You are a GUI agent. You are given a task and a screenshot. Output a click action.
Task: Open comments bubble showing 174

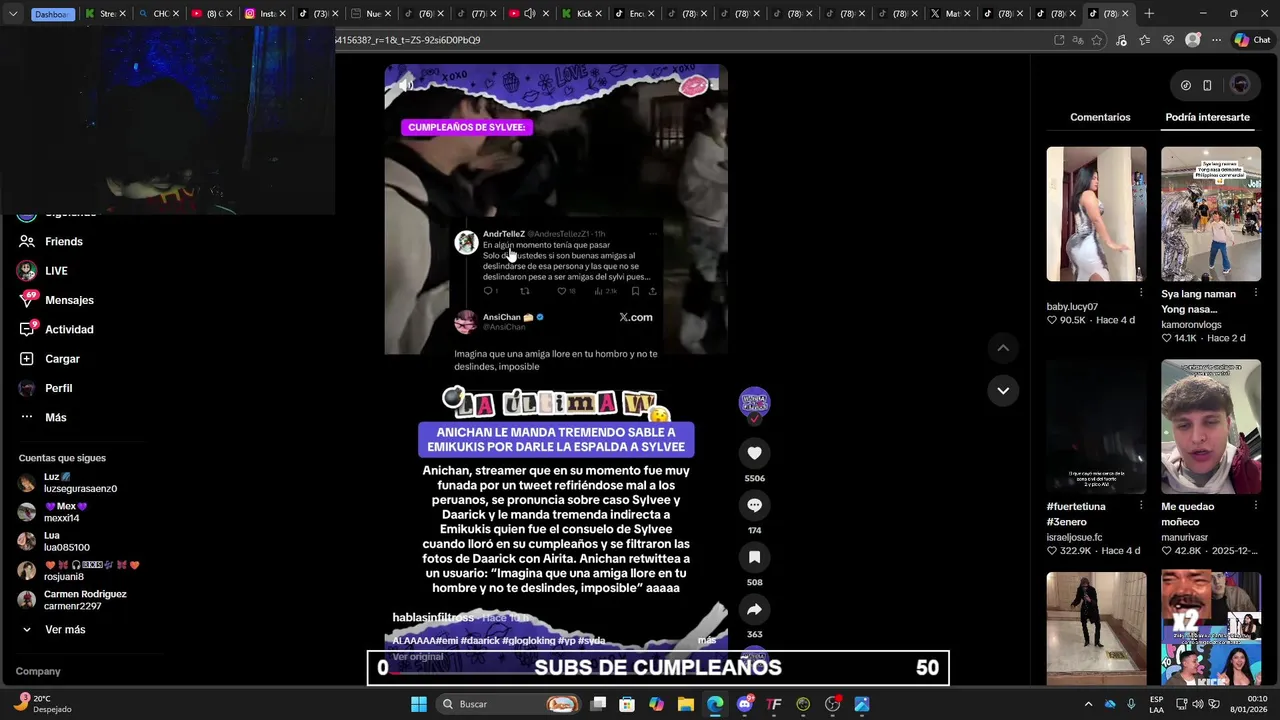(x=754, y=505)
